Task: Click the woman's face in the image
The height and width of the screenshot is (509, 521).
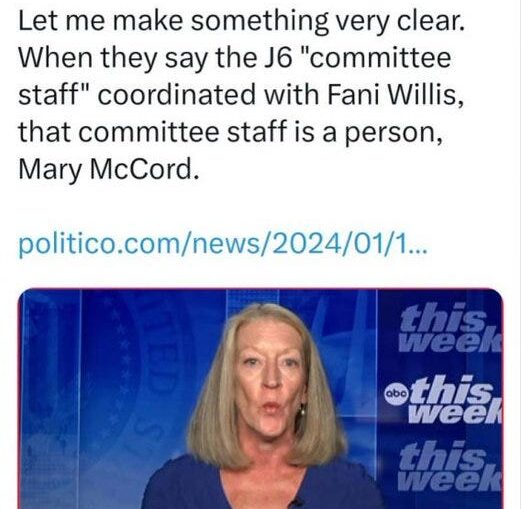Action: pyautogui.click(x=271, y=383)
